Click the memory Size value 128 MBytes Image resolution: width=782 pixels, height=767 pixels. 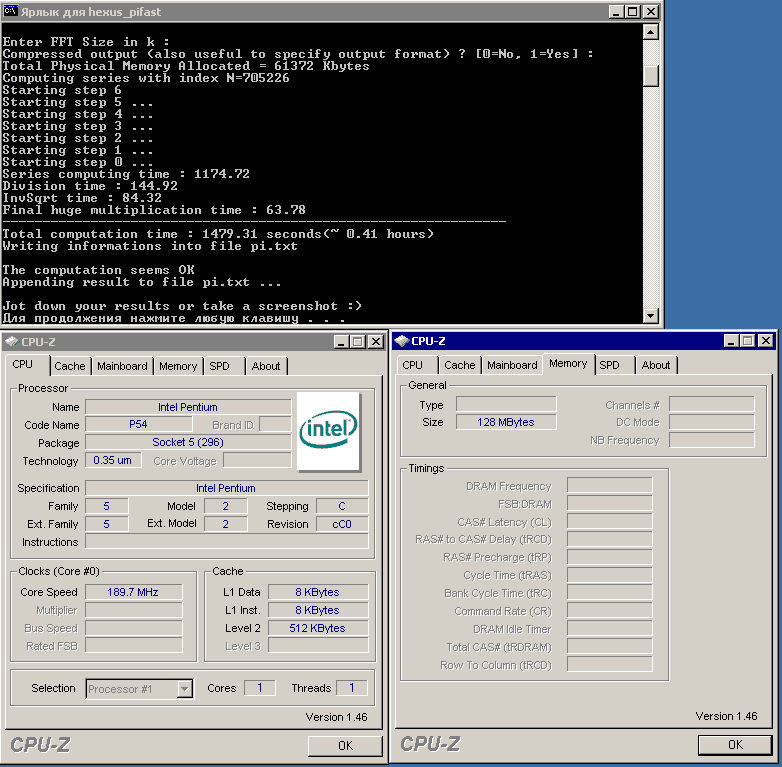(506, 422)
